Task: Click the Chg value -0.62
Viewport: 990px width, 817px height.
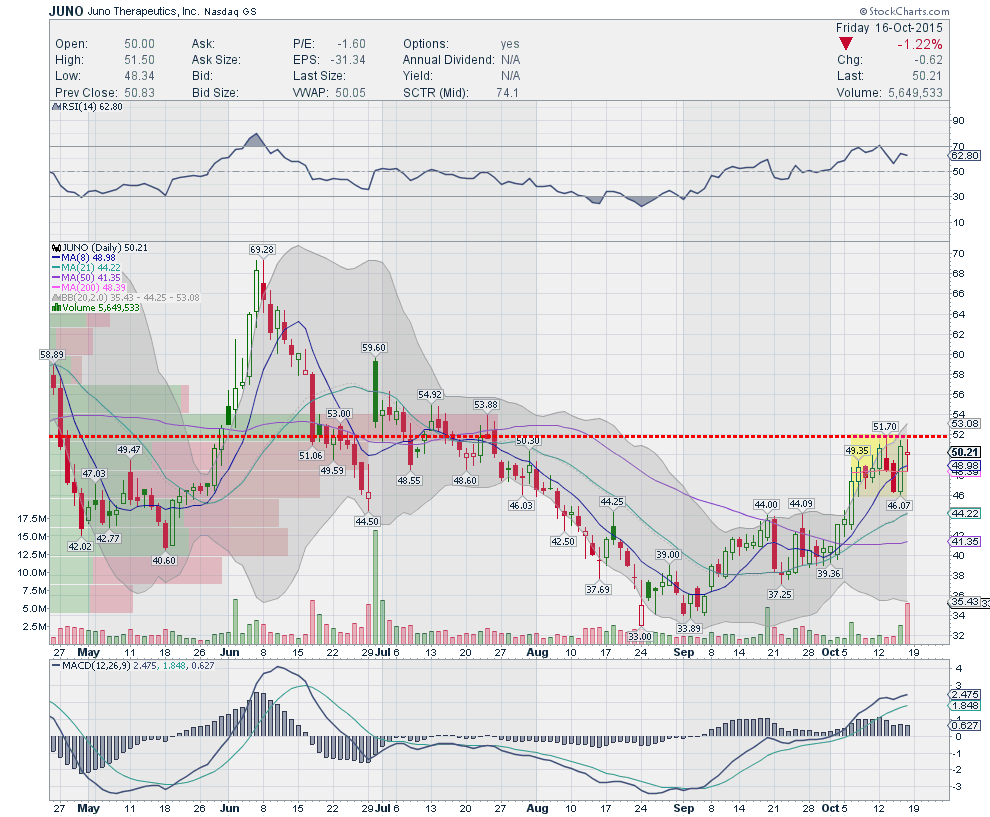Action: [x=928, y=60]
